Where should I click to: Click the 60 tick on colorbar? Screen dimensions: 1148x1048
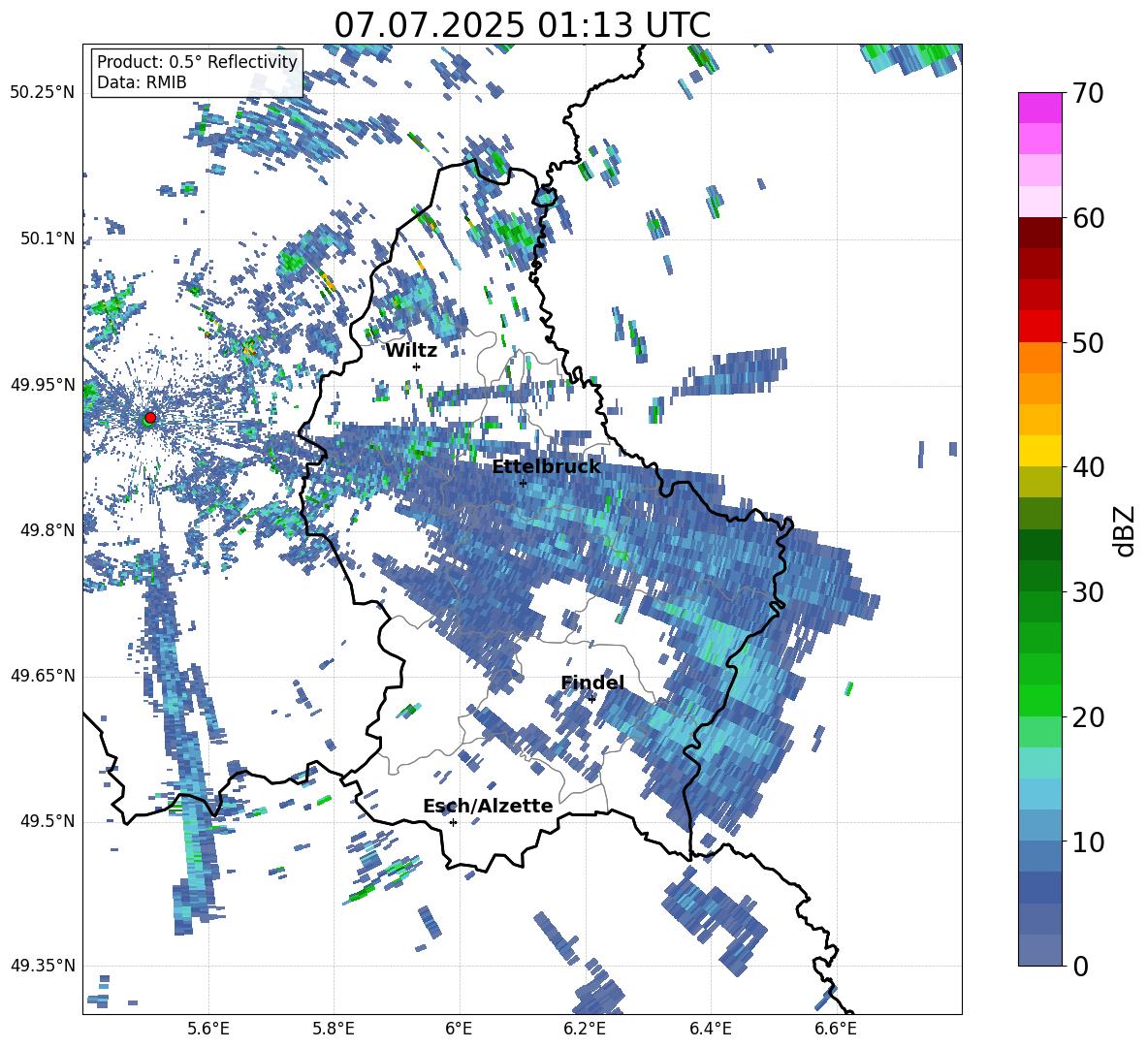point(1088,218)
